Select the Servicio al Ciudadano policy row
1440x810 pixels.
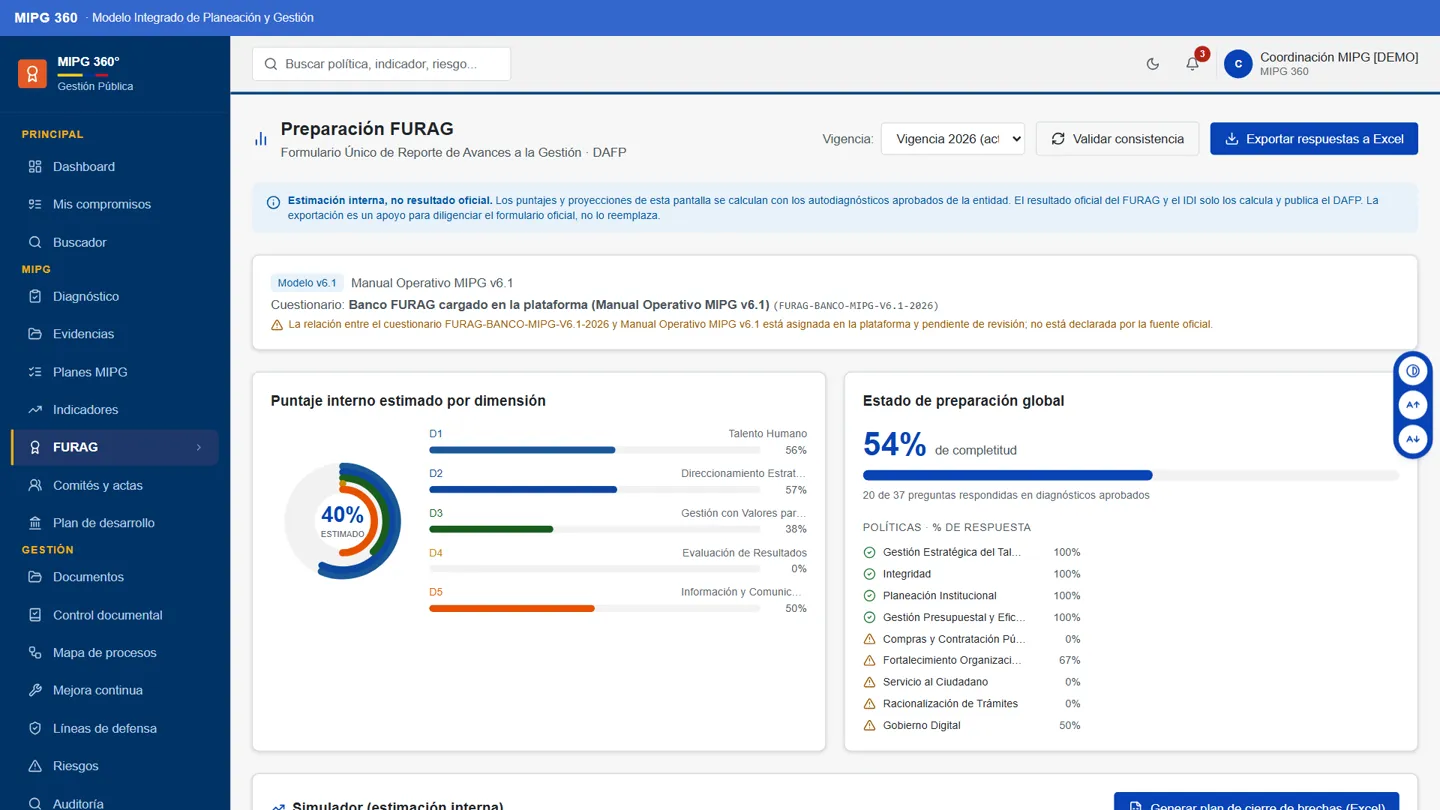point(972,682)
